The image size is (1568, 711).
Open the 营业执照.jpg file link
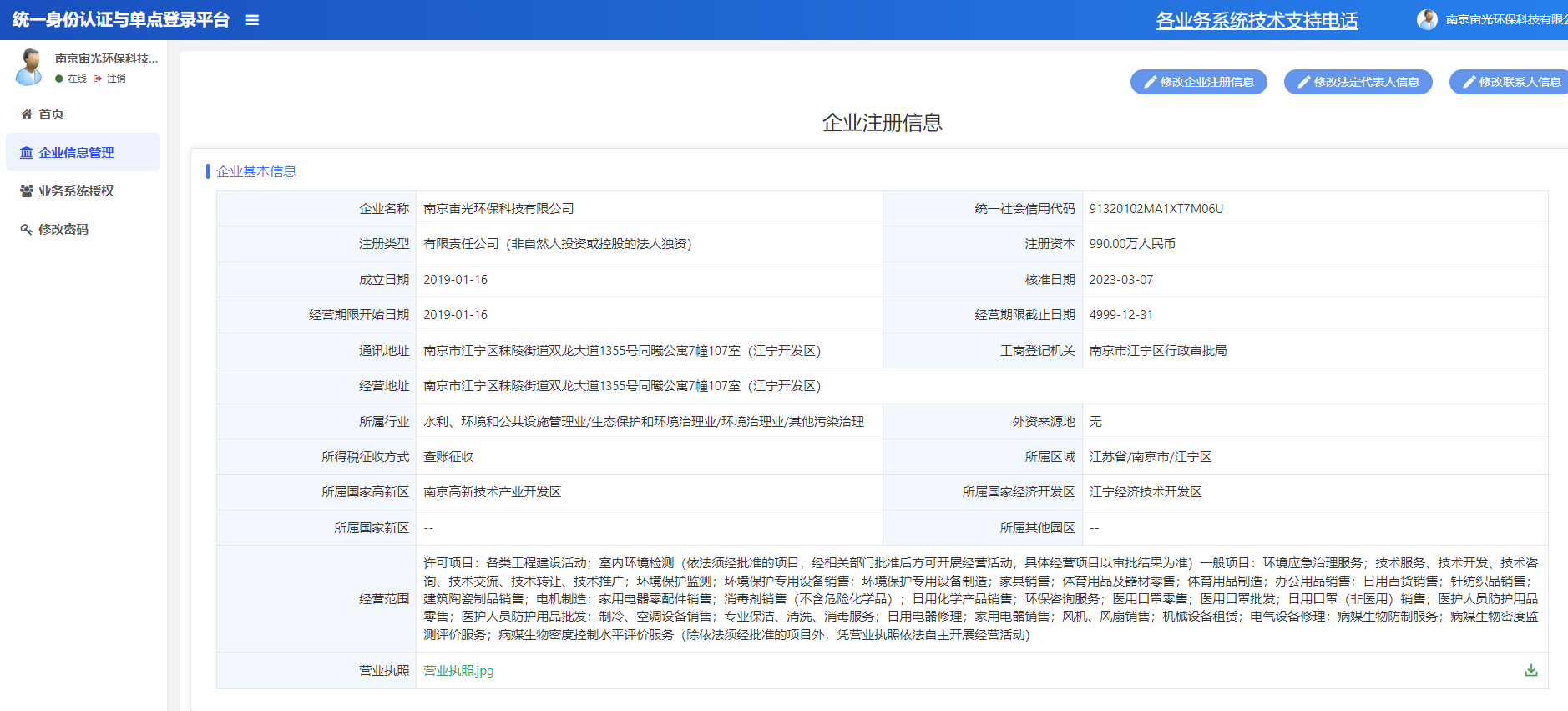(x=458, y=671)
